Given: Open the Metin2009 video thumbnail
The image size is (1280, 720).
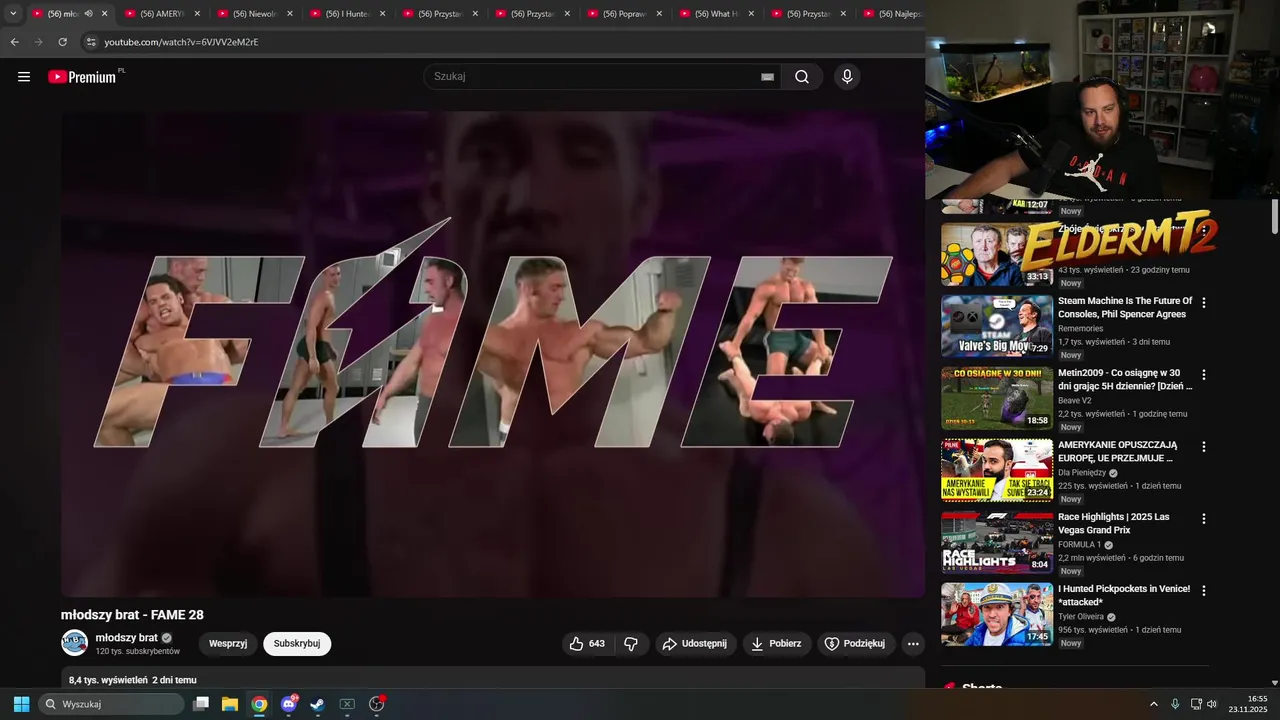Looking at the screenshot, I should click(996, 398).
